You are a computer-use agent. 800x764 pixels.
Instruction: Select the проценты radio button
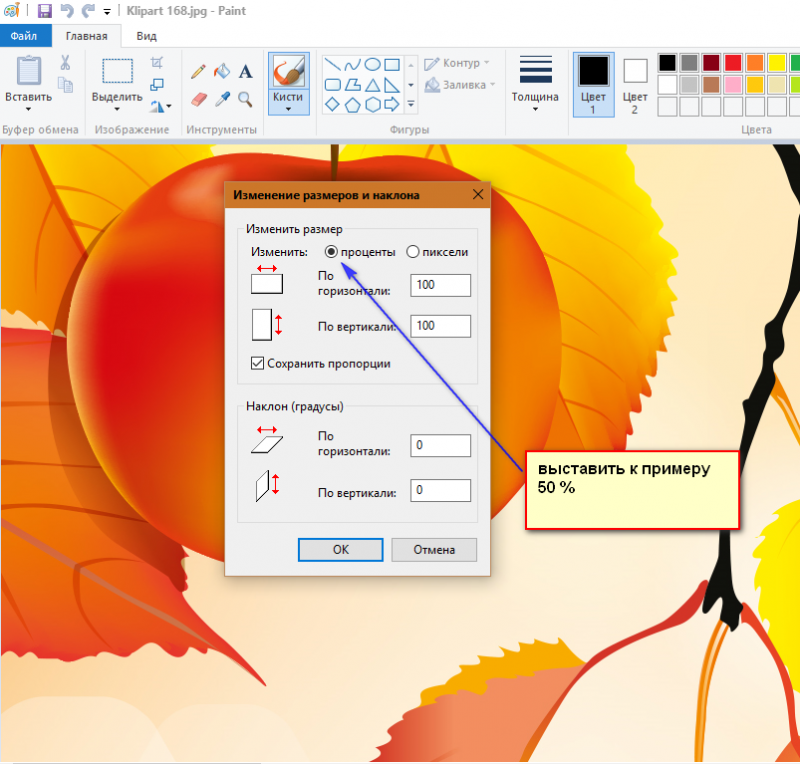pos(331,252)
